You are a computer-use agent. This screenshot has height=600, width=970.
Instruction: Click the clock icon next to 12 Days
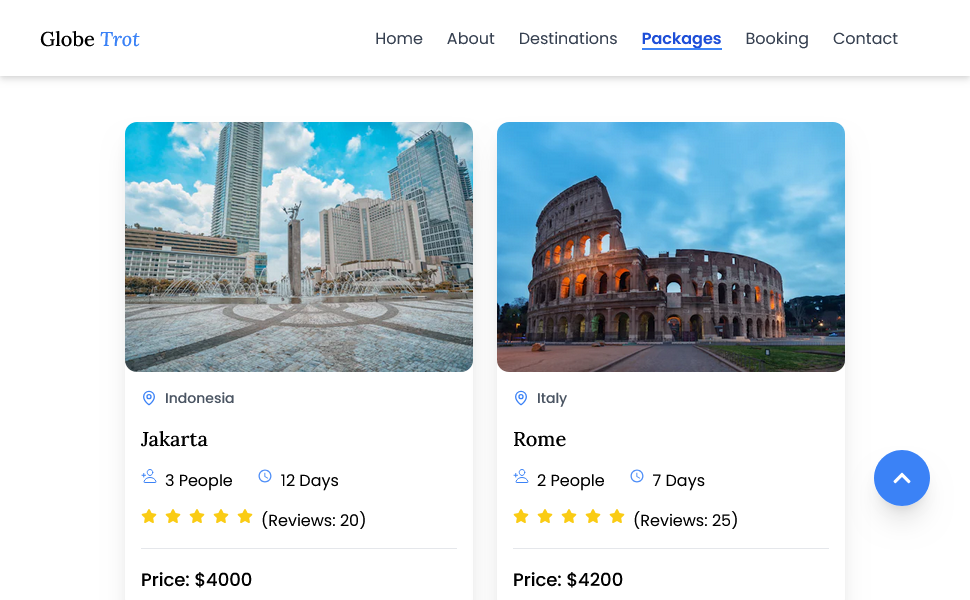tap(265, 477)
